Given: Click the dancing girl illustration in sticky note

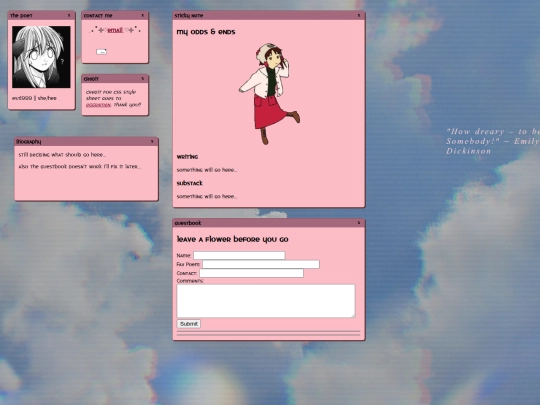Looking at the screenshot, I should click(x=269, y=94).
